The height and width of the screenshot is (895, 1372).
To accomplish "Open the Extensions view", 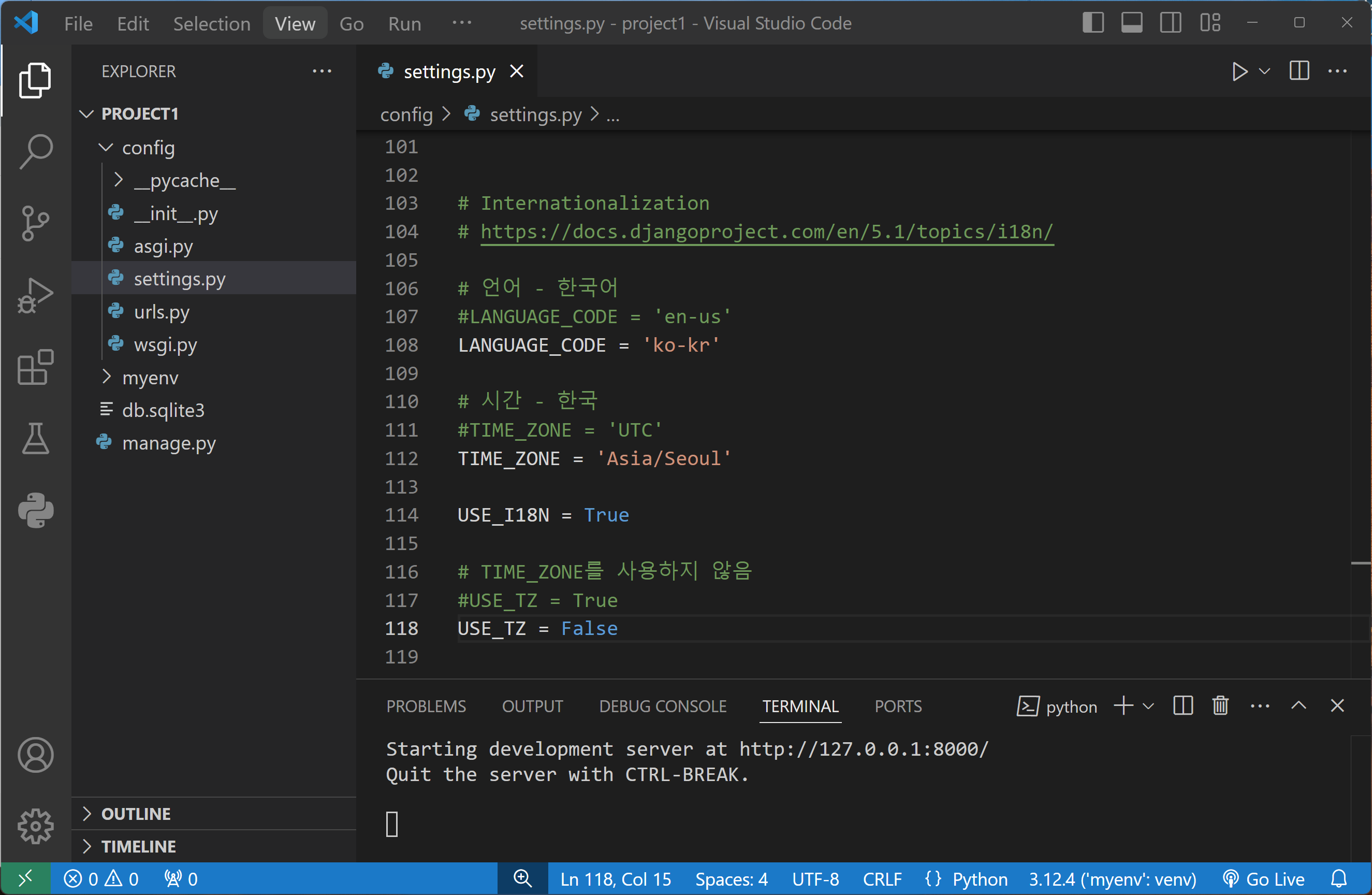I will click(36, 367).
